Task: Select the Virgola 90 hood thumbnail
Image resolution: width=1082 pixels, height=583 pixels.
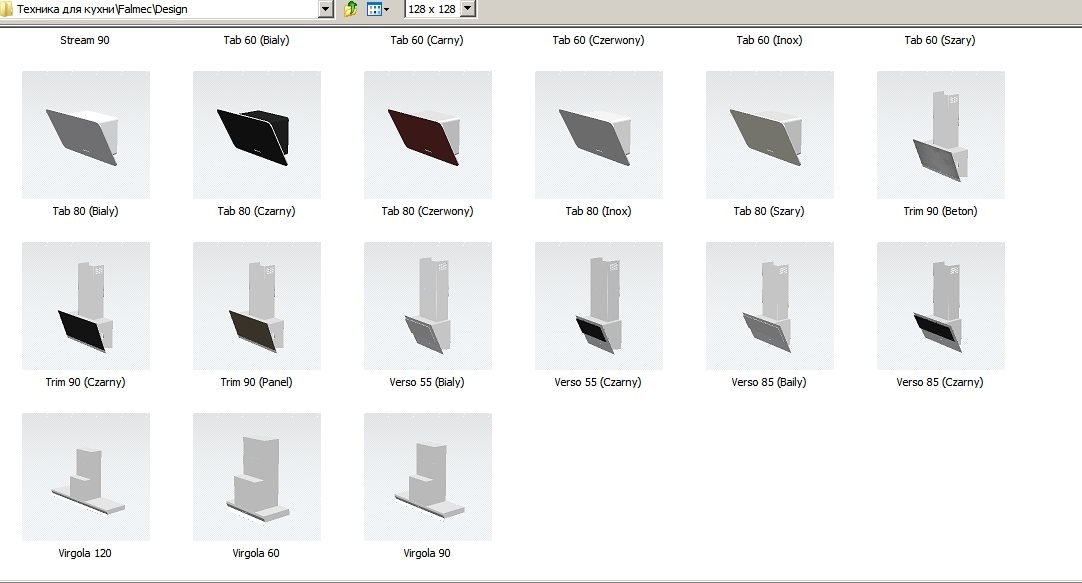Action: coord(428,477)
